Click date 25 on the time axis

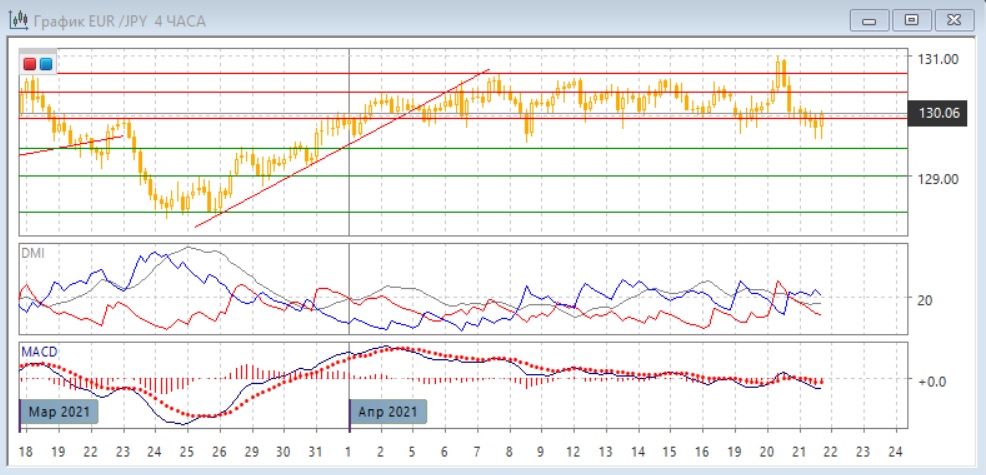pos(187,451)
